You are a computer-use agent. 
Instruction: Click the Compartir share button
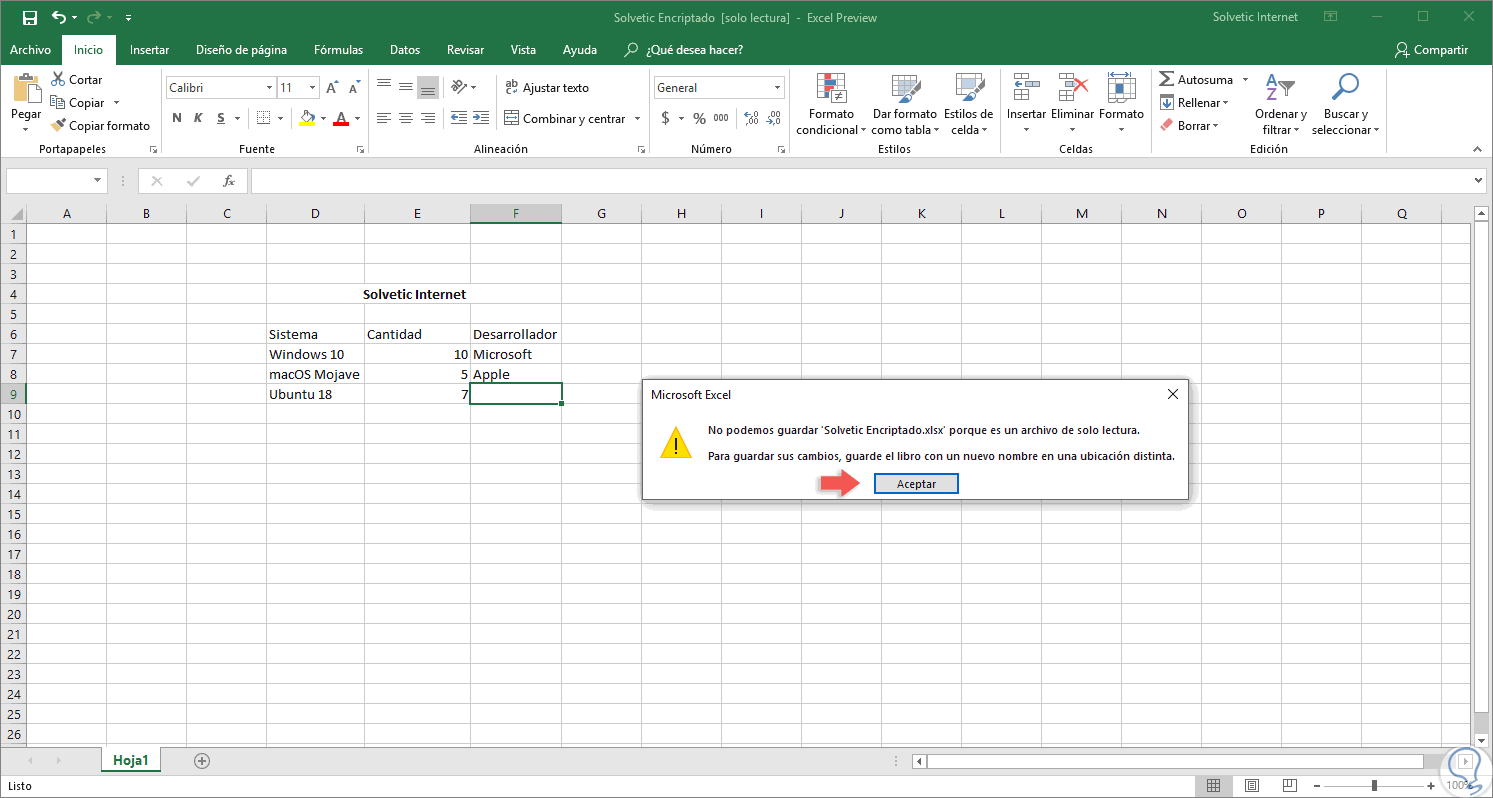coord(1431,50)
